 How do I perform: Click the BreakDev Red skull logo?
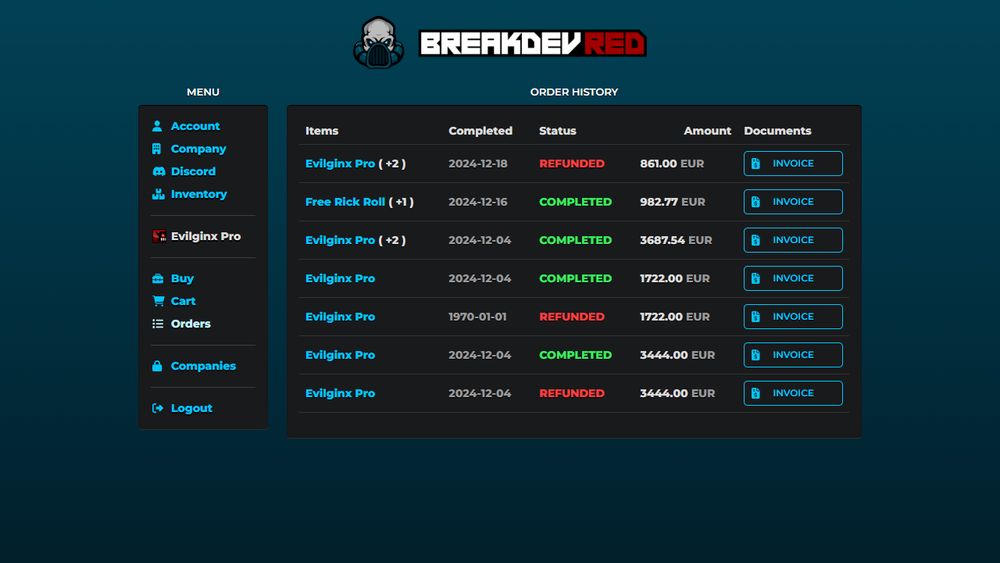pyautogui.click(x=379, y=43)
